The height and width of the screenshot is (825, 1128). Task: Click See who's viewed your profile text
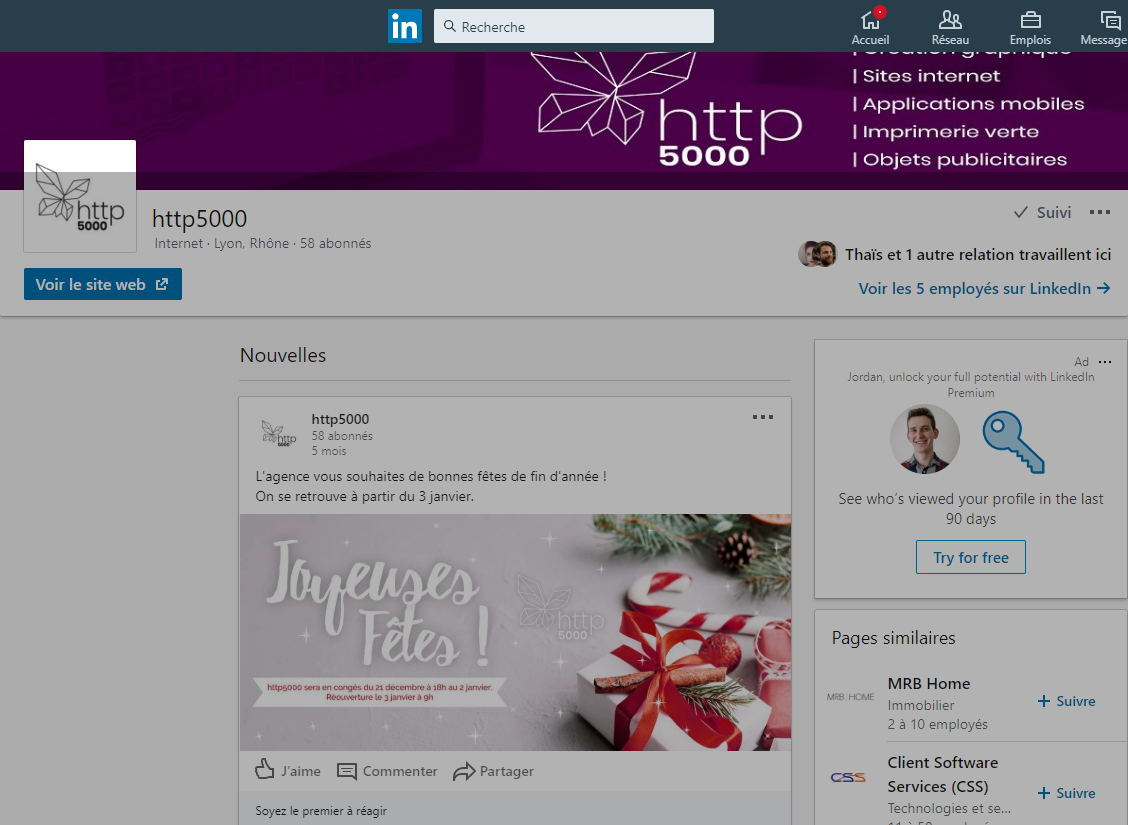(970, 509)
